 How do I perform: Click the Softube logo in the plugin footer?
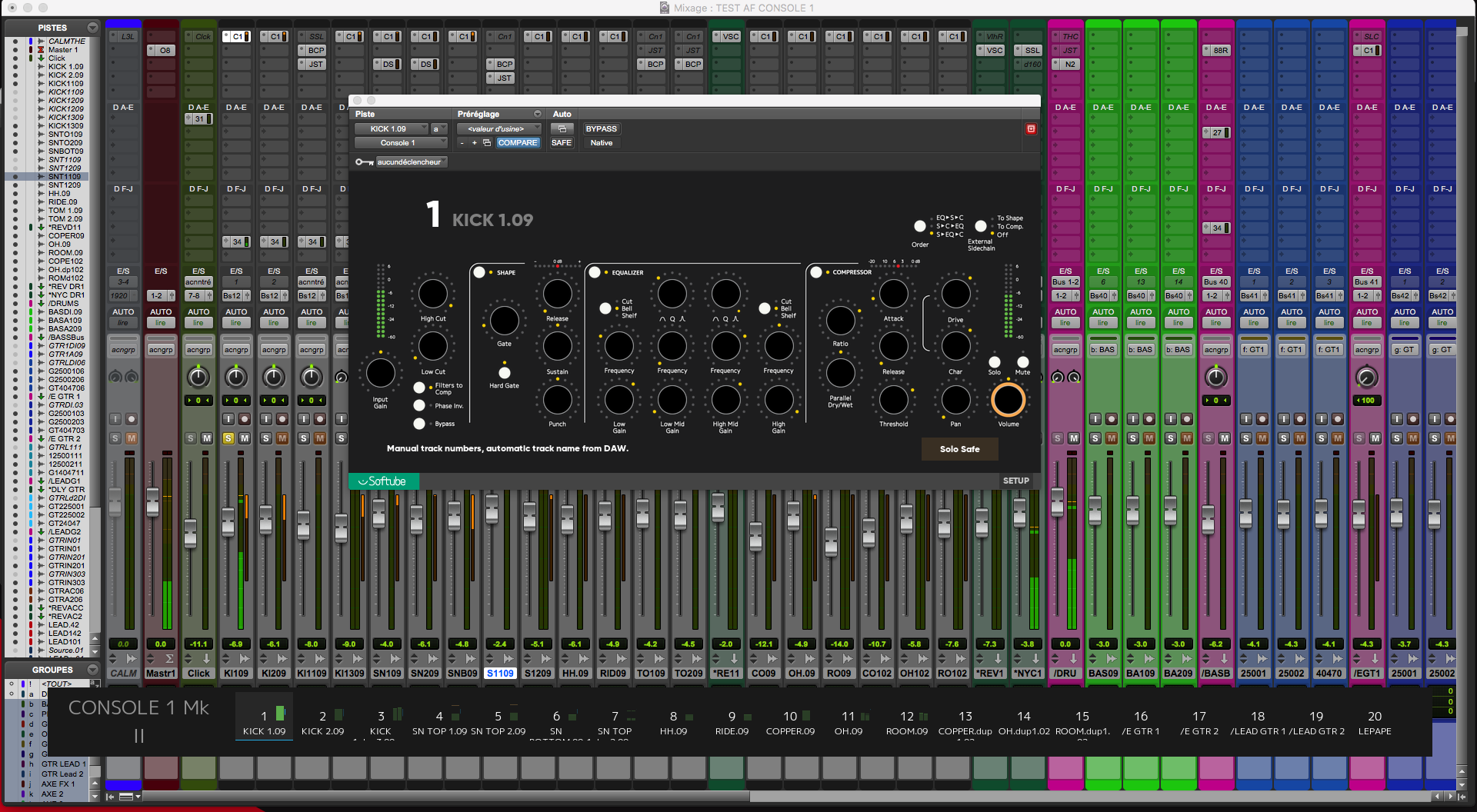pyautogui.click(x=383, y=481)
